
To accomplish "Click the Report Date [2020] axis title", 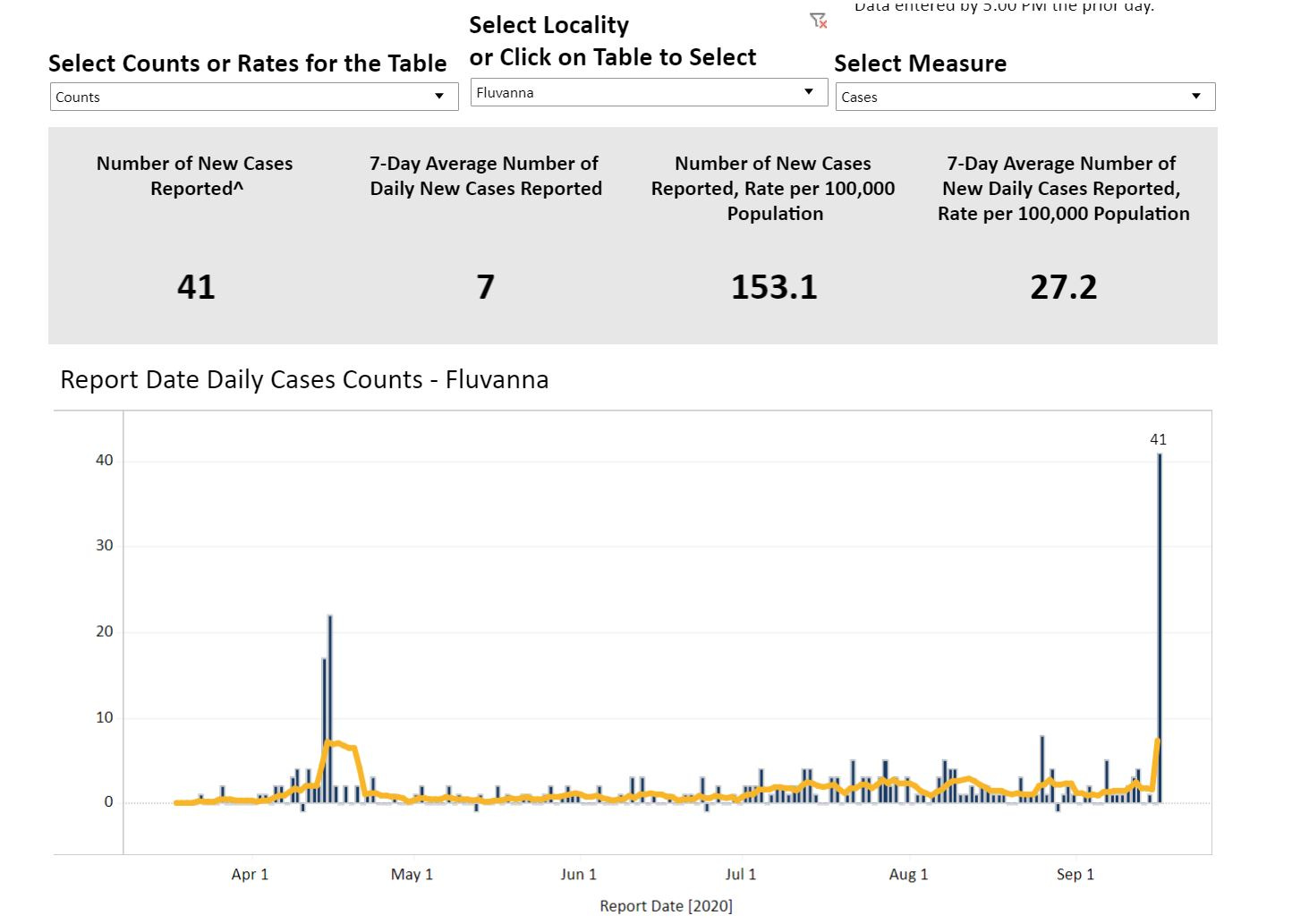I will (666, 906).
